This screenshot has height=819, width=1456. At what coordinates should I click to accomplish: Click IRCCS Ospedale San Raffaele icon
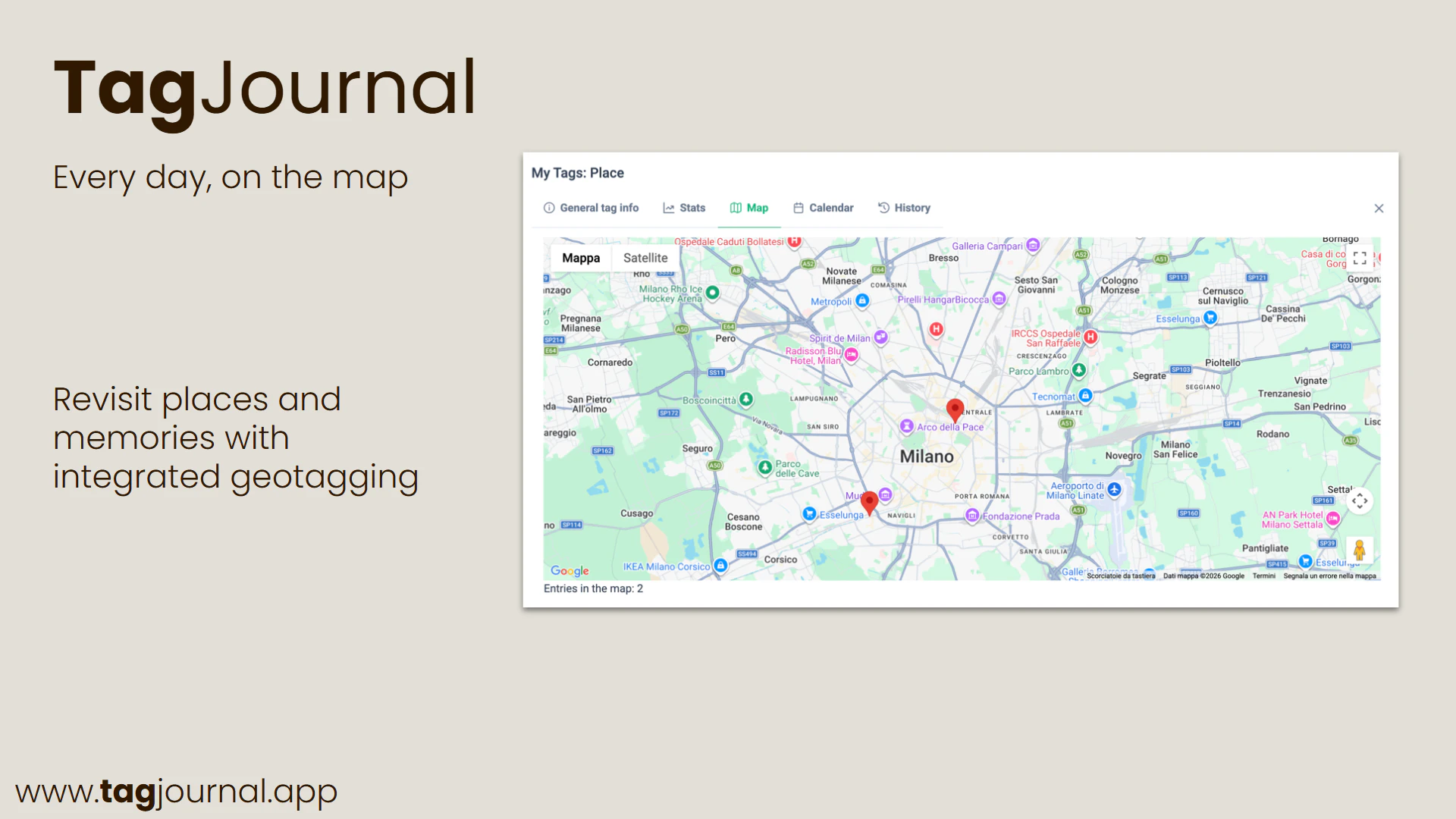1090,337
